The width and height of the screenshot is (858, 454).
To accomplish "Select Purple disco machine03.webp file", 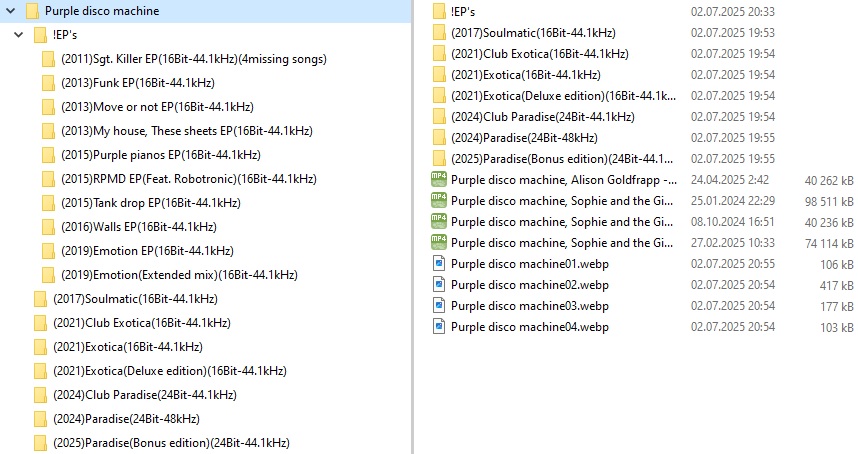I will tap(530, 306).
